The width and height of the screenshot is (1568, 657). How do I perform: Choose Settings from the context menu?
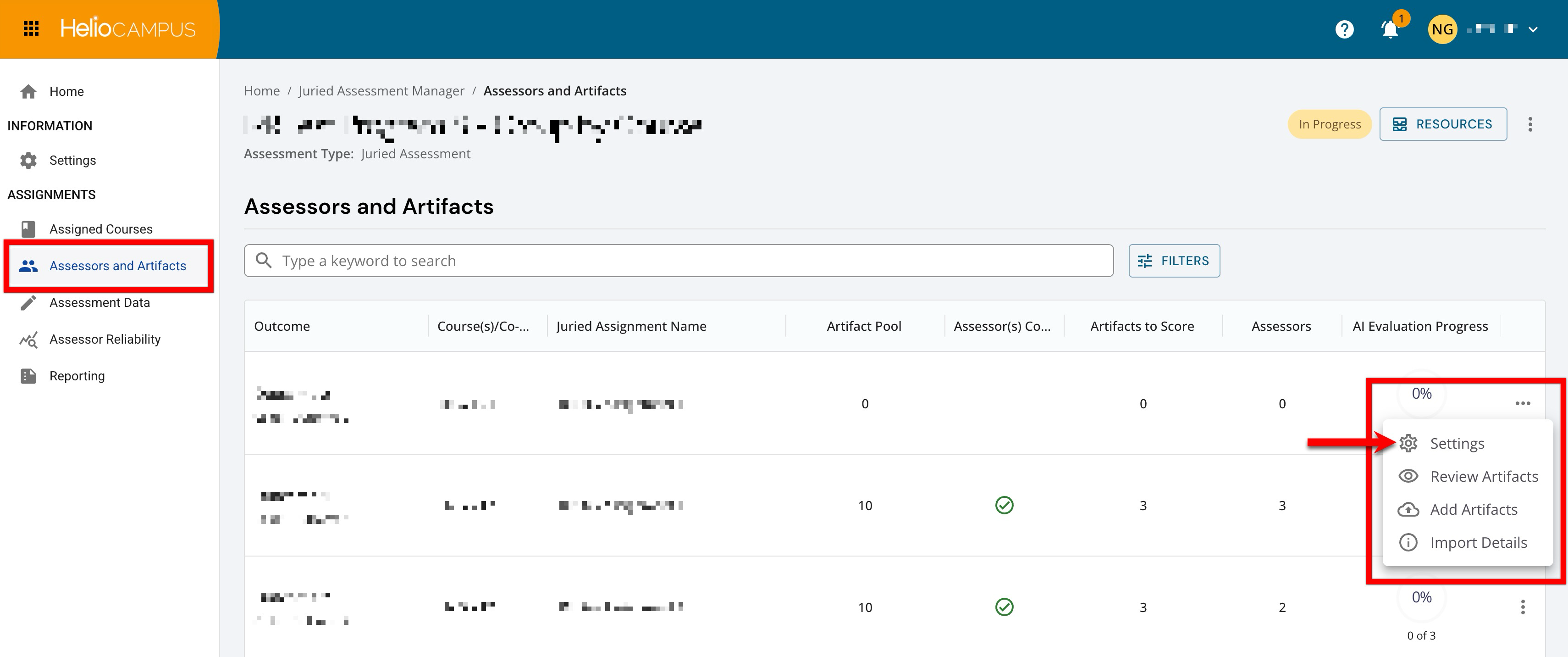pos(1457,443)
